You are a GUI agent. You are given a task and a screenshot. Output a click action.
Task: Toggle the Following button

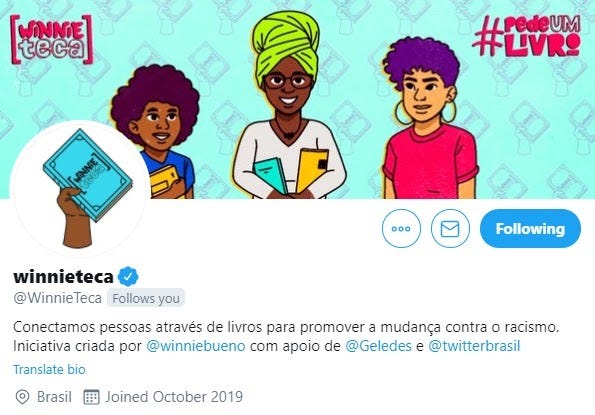pyautogui.click(x=530, y=228)
